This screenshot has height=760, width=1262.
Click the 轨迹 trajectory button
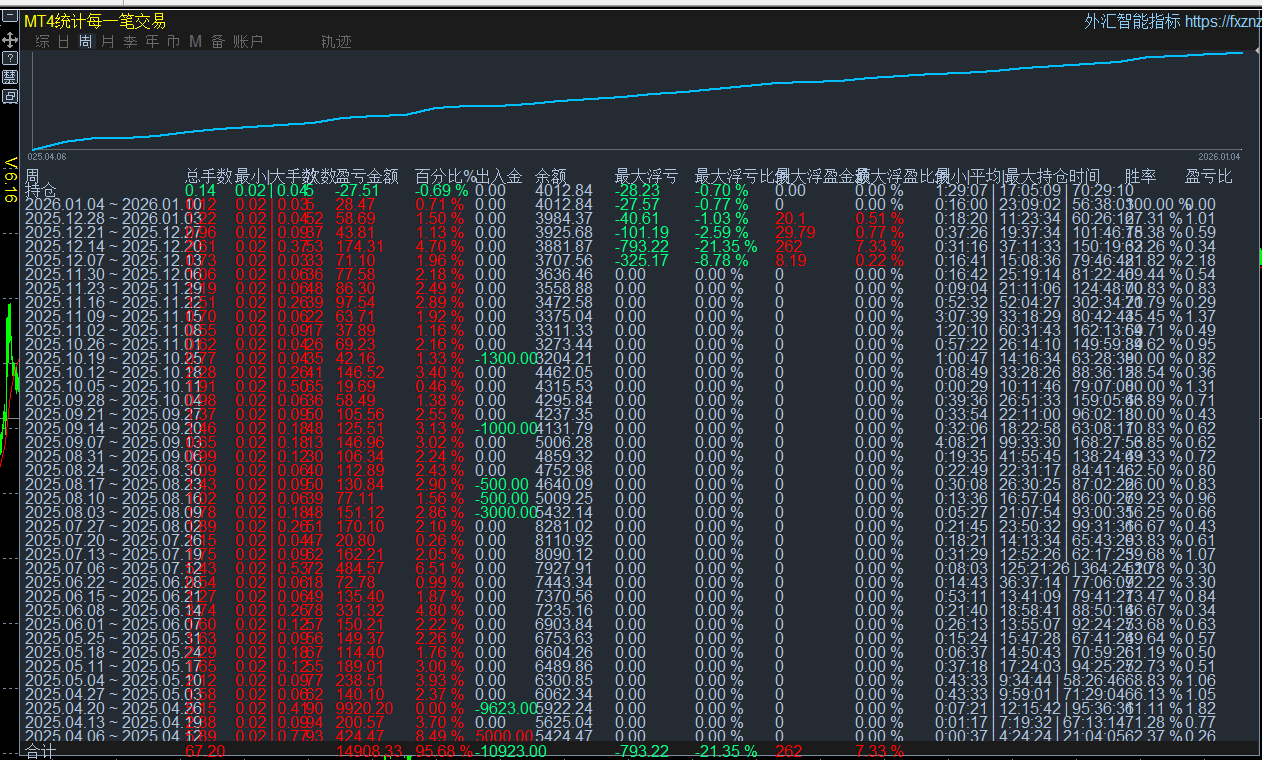(x=336, y=42)
